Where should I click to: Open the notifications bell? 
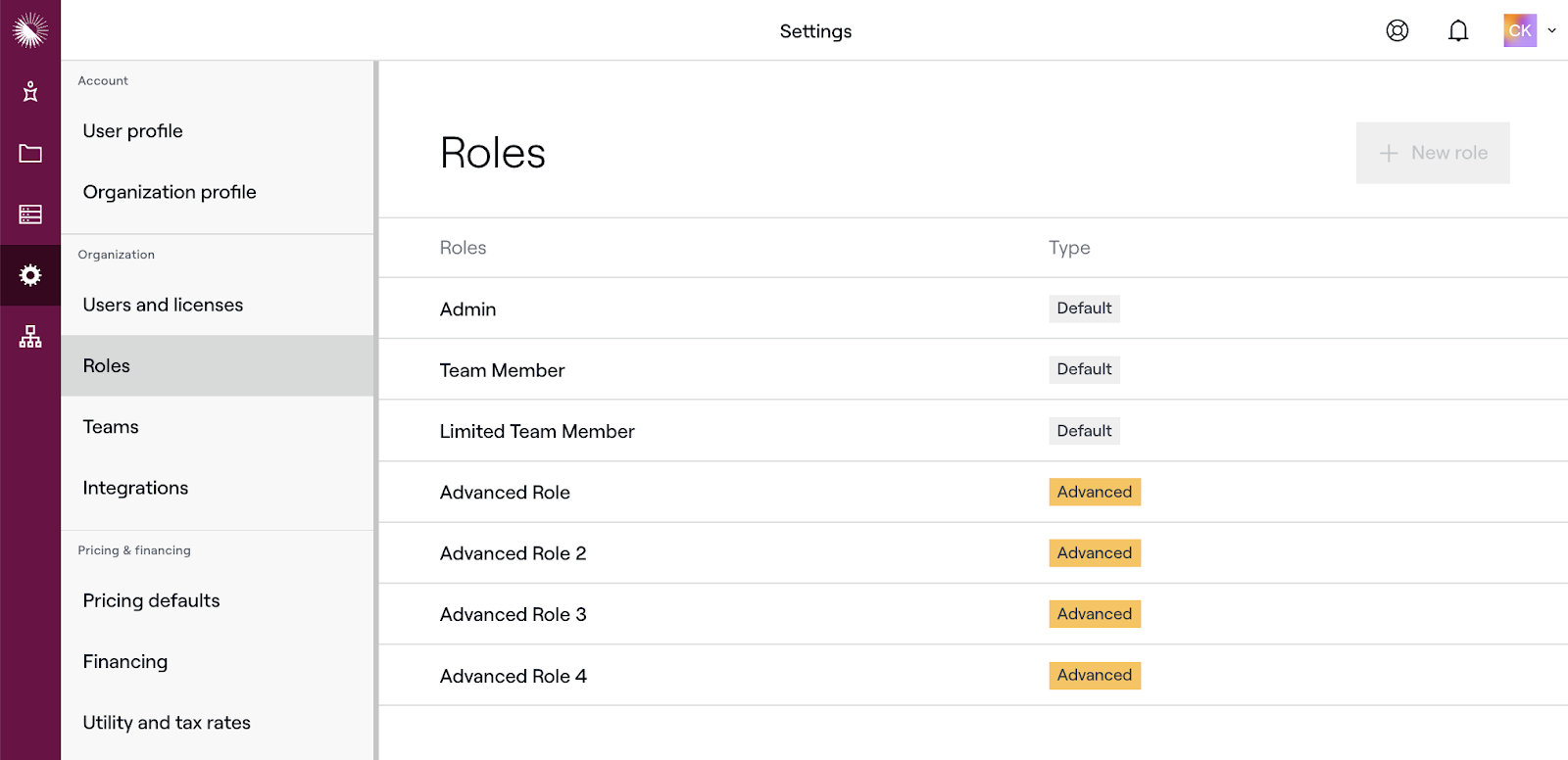(1458, 31)
